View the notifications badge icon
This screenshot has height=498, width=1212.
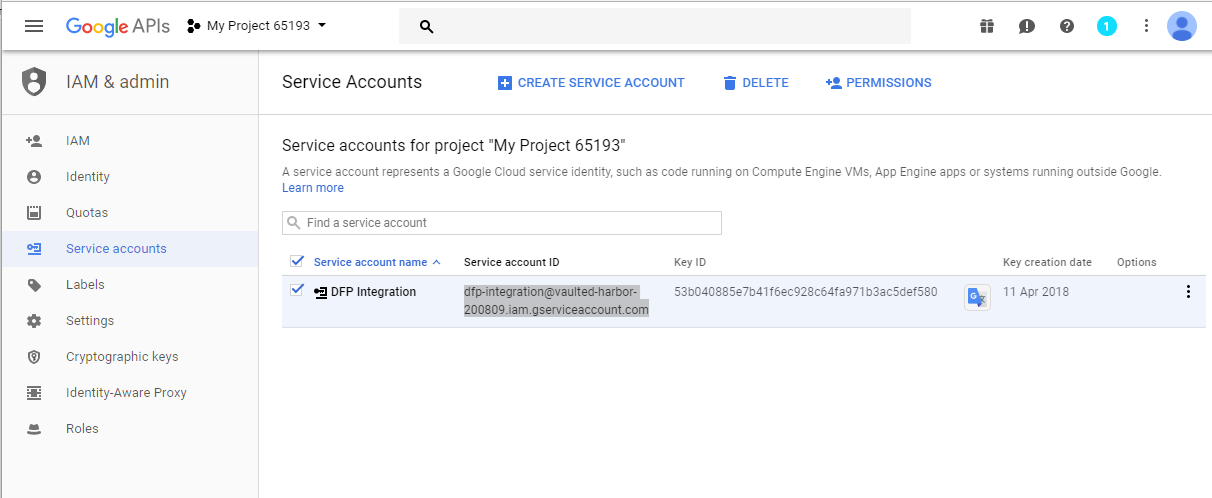click(x=1107, y=26)
